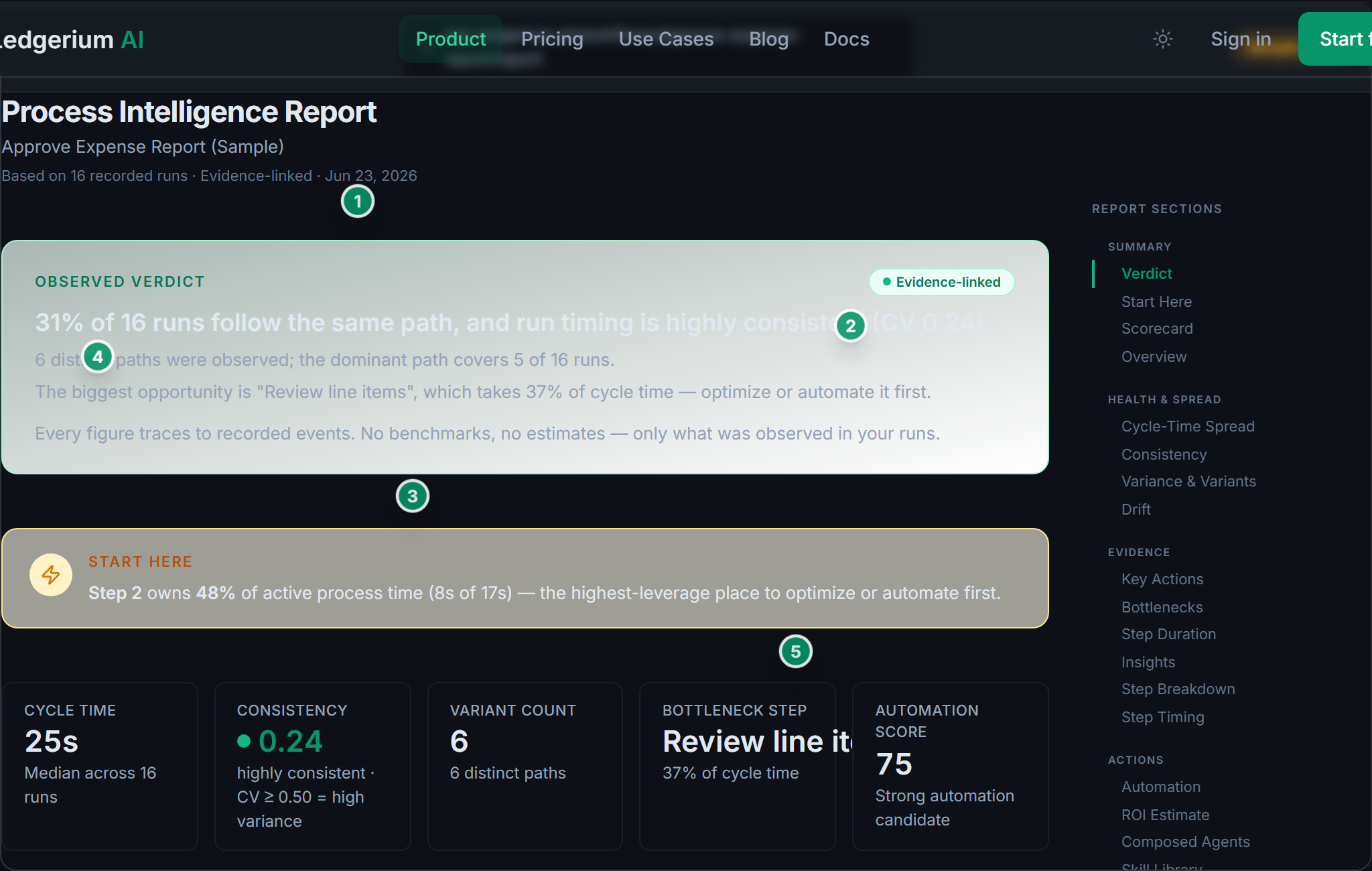Click the REPORT SECTIONS heading
Image resolution: width=1372 pixels, height=871 pixels.
(x=1157, y=209)
